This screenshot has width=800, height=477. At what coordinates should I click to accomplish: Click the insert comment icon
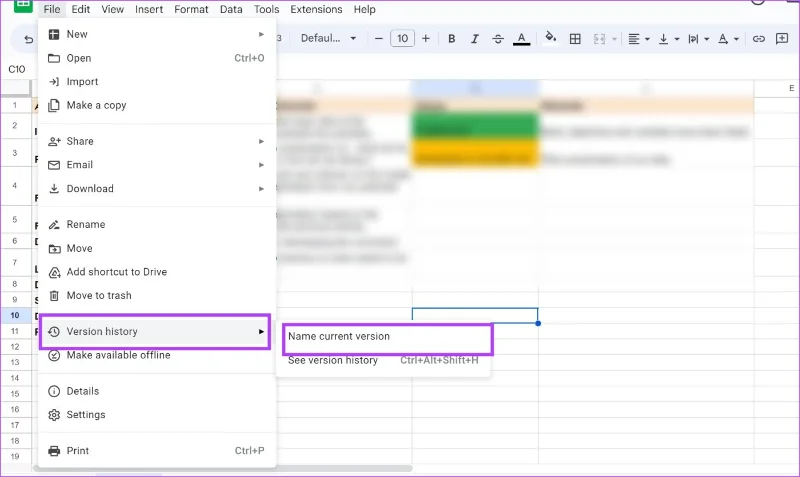pos(782,39)
